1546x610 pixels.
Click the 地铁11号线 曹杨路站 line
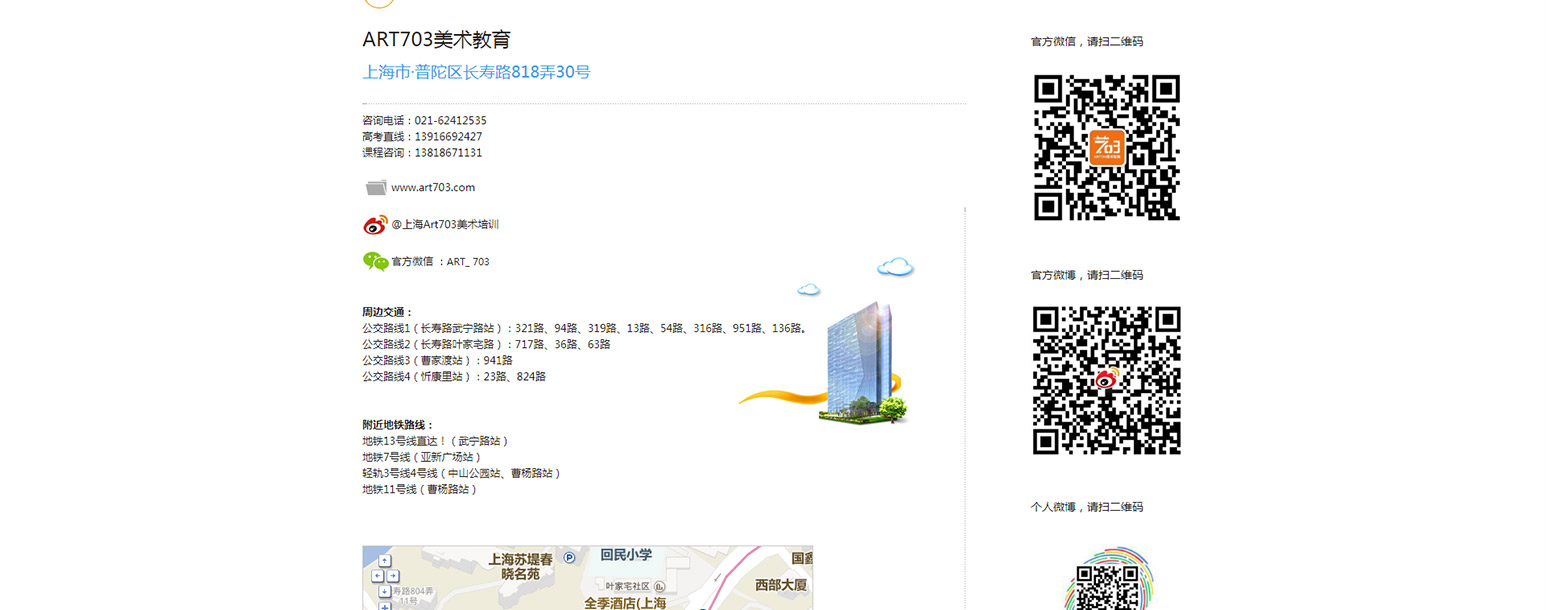(x=420, y=489)
